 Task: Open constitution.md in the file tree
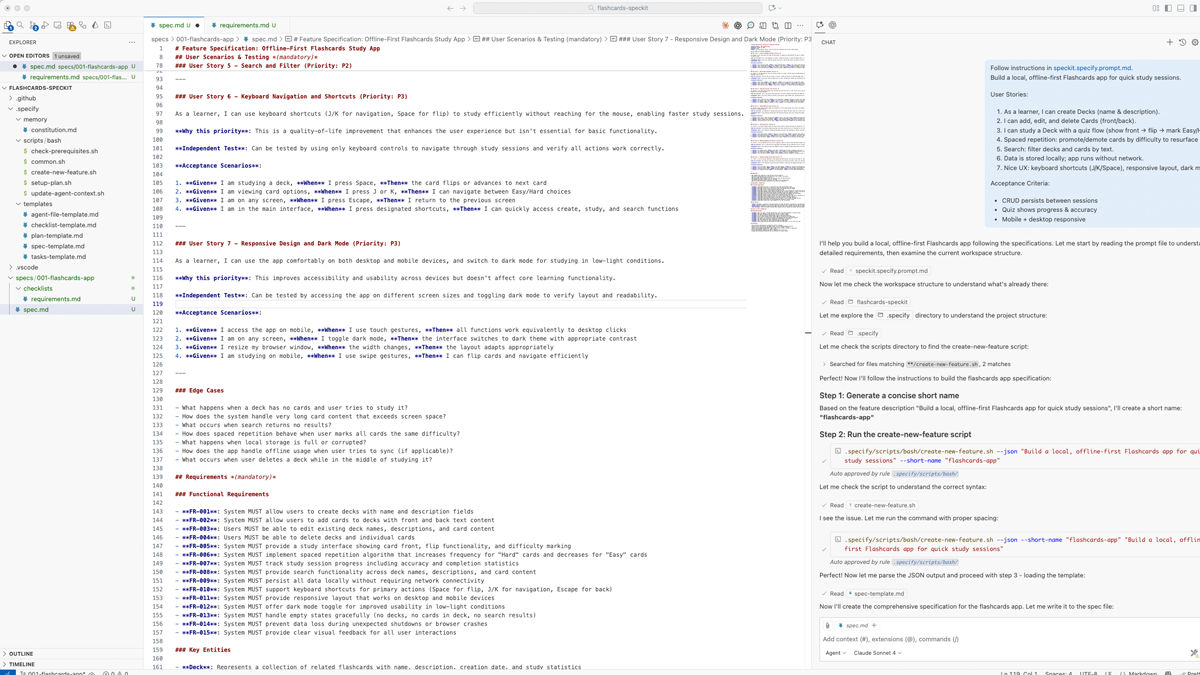(x=54, y=130)
